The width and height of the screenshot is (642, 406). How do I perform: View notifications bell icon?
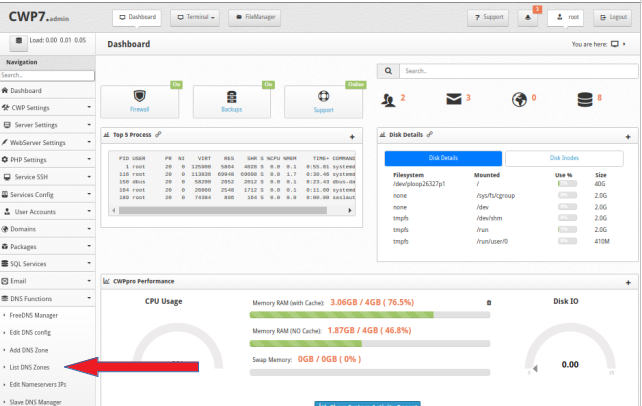tap(528, 18)
